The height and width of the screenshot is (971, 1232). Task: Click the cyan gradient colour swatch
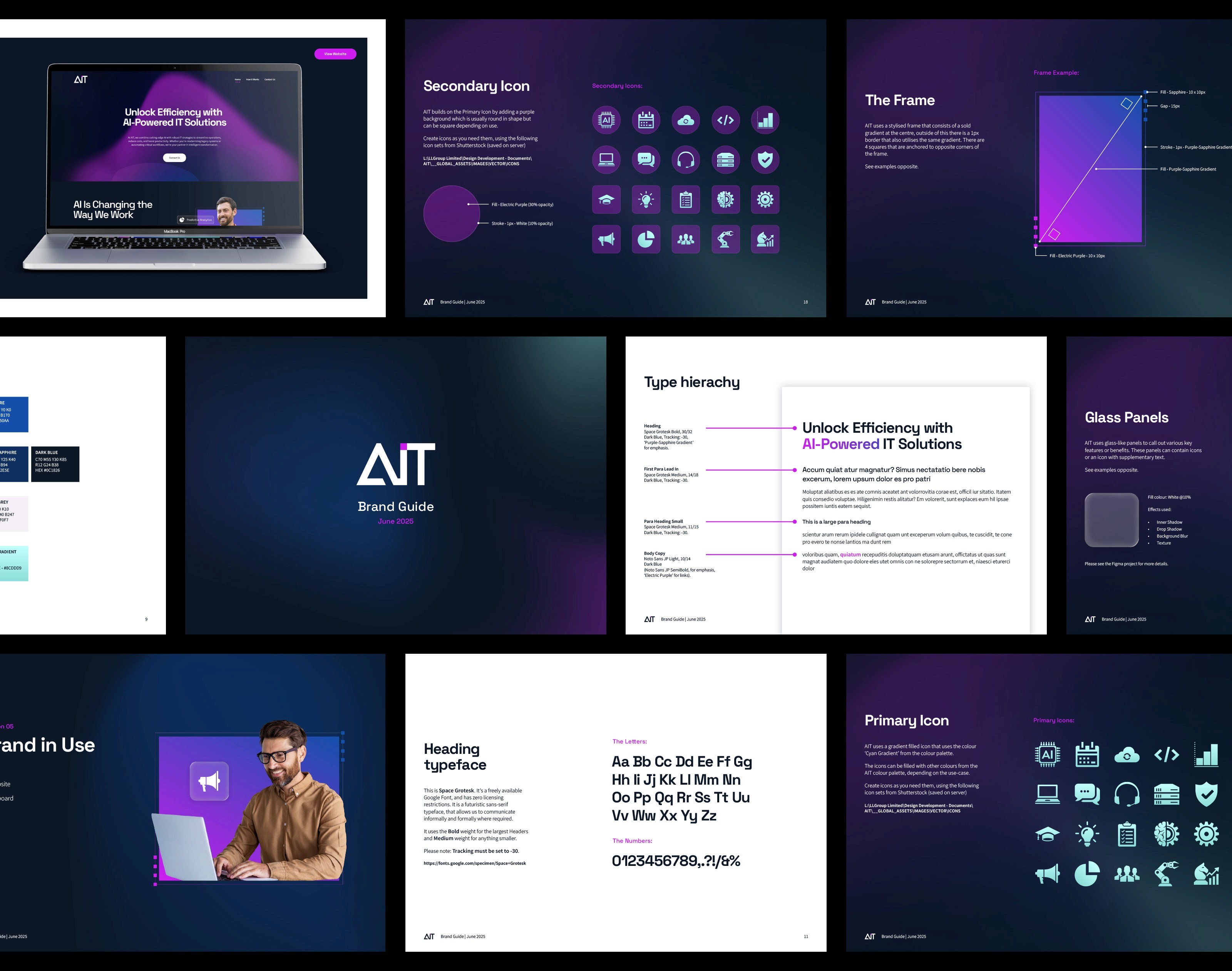[x=13, y=563]
